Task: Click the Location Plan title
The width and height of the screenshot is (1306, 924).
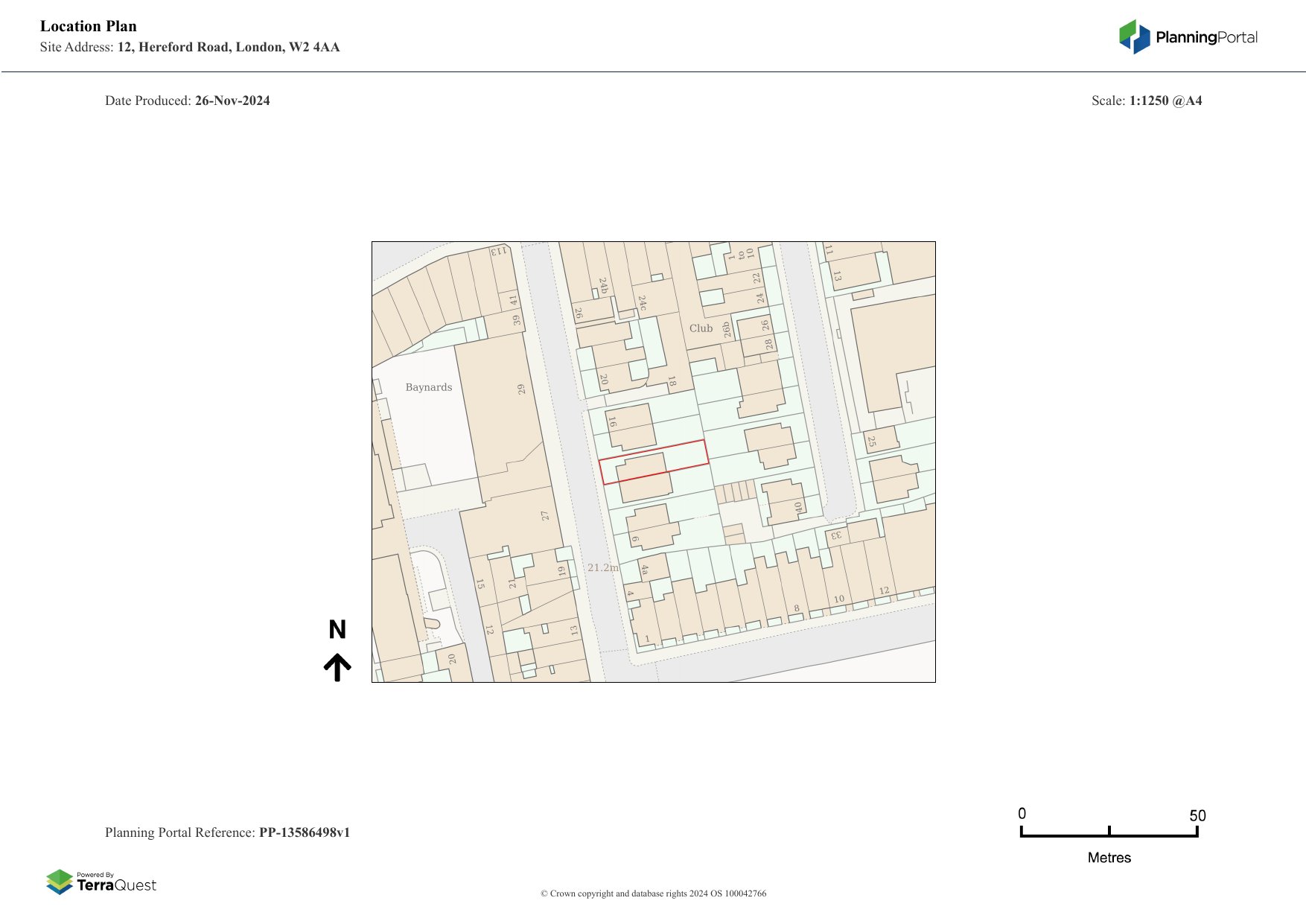Action: 89,26
